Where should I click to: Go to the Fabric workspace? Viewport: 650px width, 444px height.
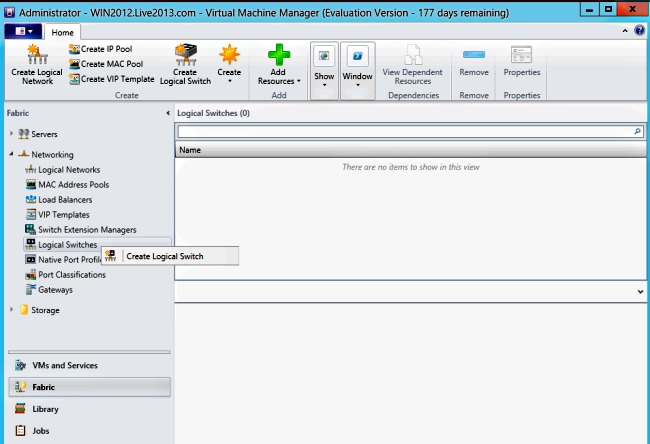click(90, 387)
